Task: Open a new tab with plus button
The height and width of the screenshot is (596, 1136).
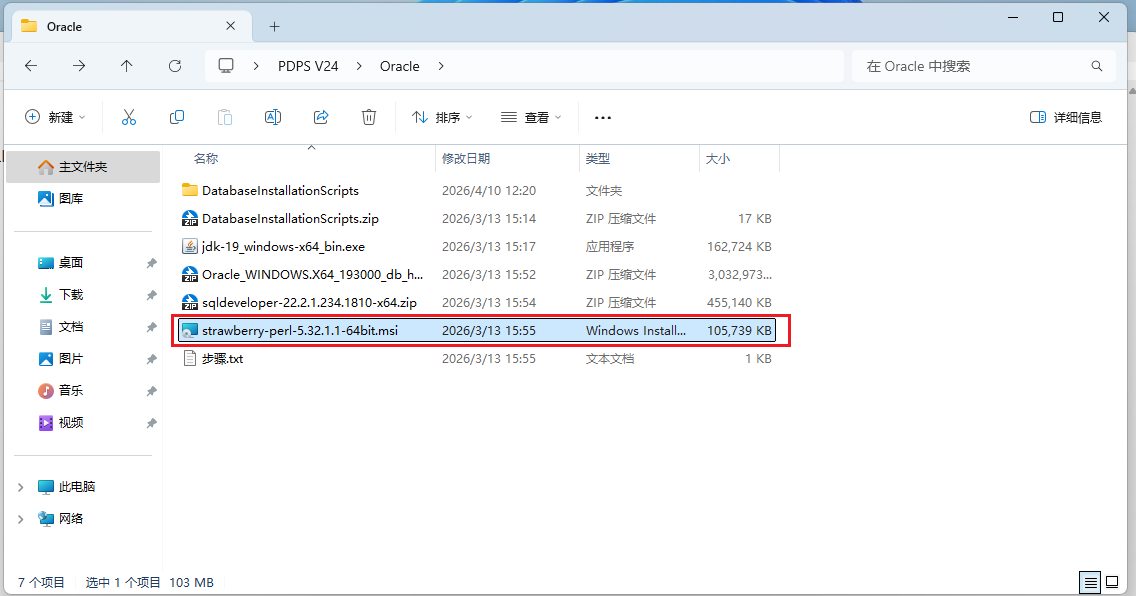Action: tap(274, 26)
